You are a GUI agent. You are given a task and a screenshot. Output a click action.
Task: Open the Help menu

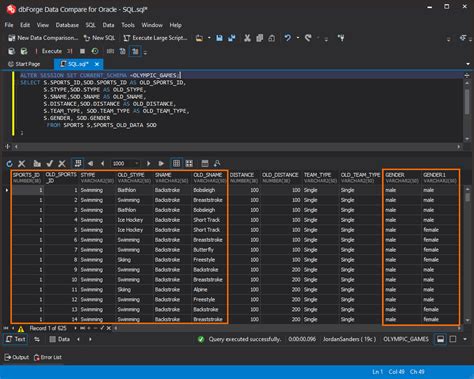coord(176,25)
